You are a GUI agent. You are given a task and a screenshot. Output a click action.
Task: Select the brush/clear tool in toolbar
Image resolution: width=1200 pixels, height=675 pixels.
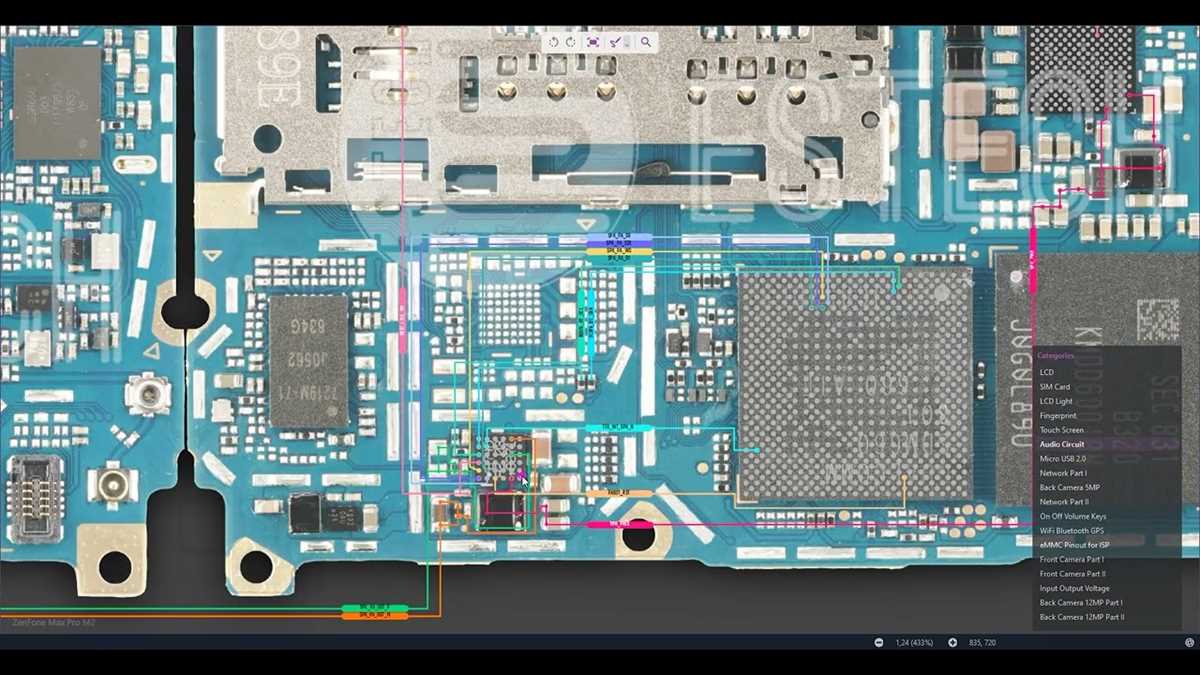(616, 42)
